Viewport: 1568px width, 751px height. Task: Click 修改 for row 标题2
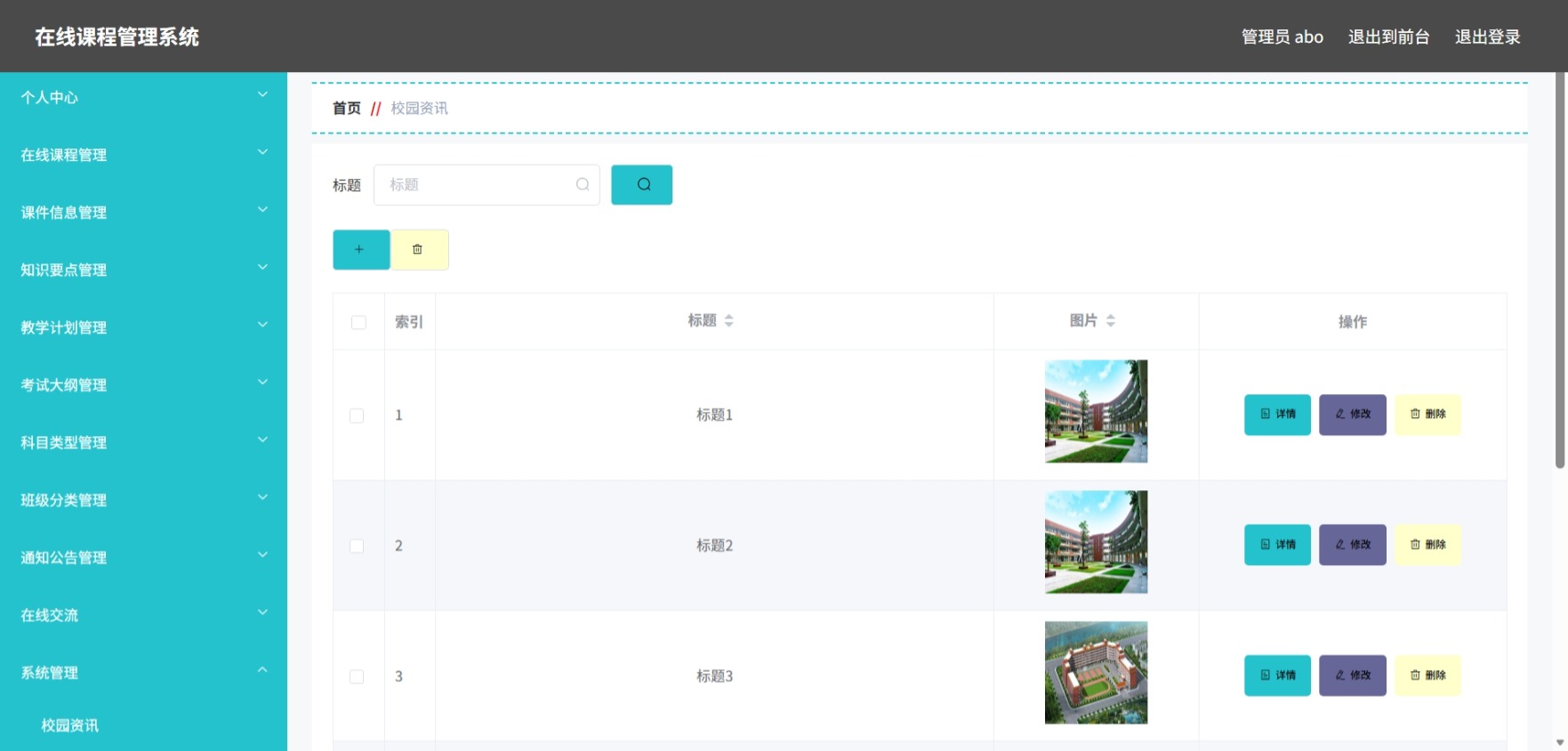[x=1352, y=545]
